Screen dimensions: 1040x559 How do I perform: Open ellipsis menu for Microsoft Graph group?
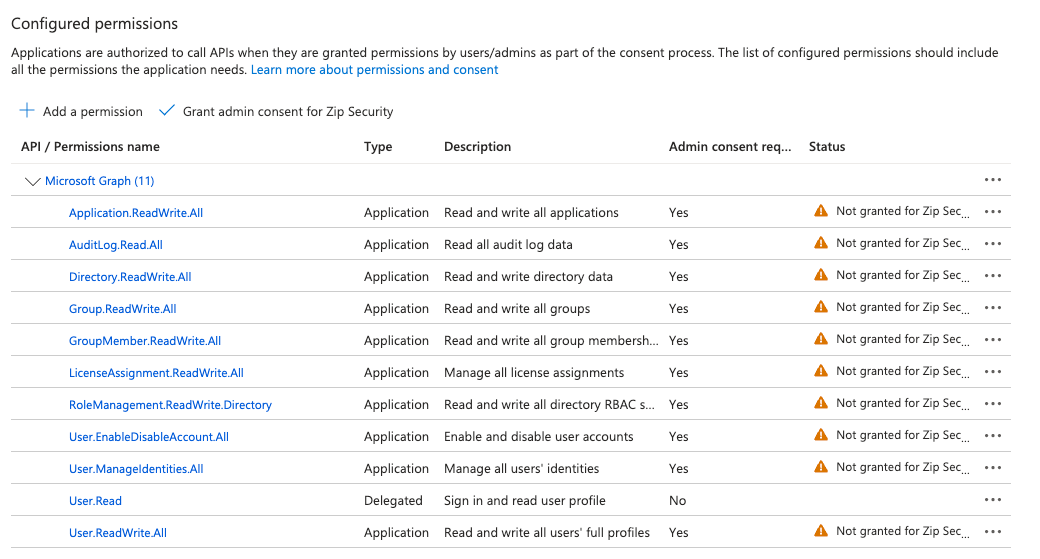(x=992, y=180)
